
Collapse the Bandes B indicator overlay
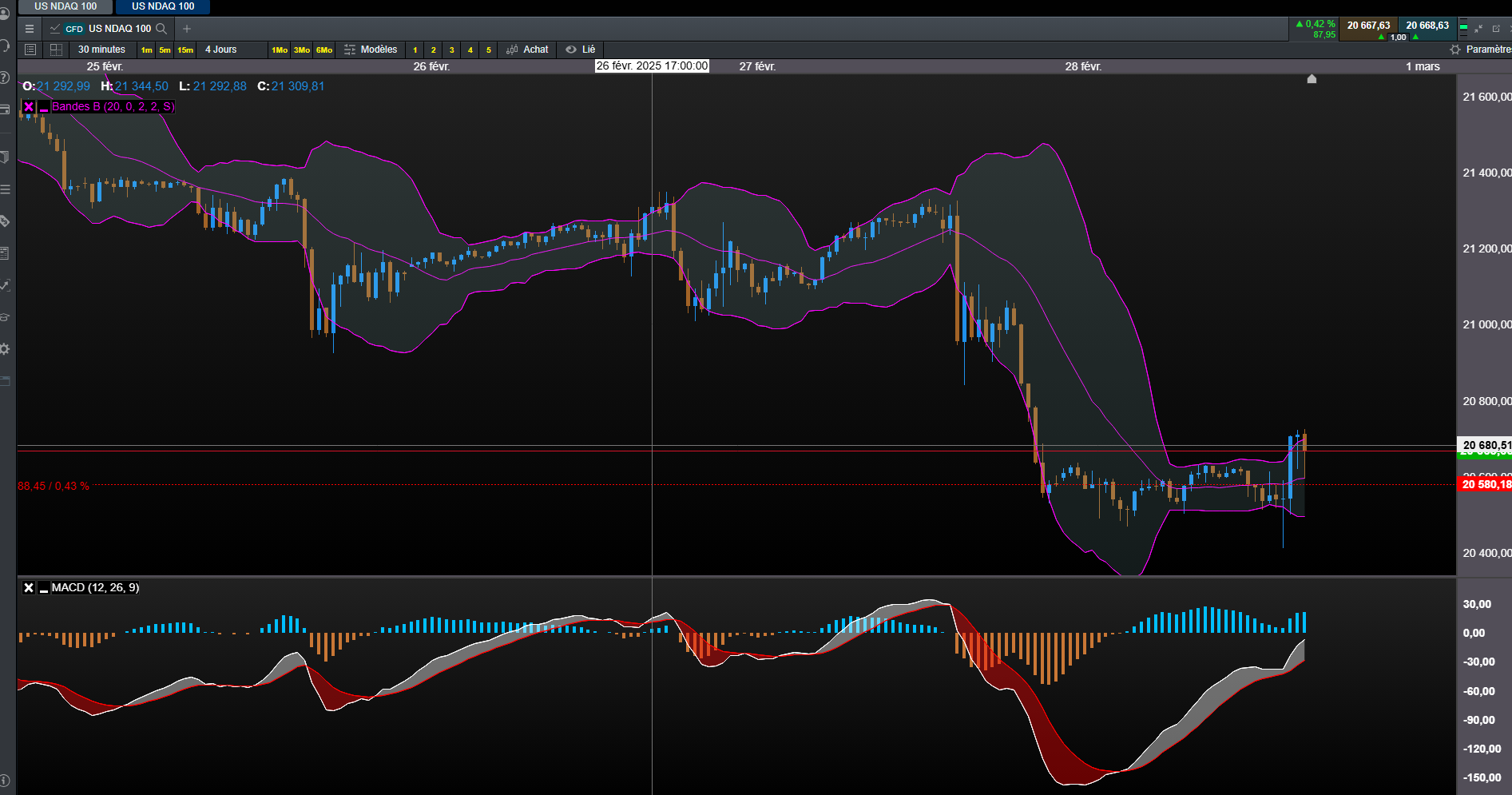(44, 106)
